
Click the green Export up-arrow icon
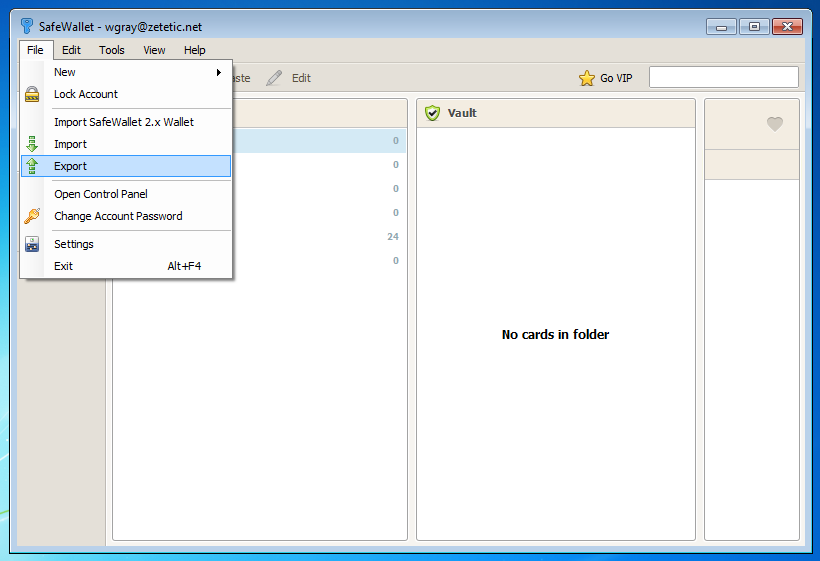(x=32, y=166)
